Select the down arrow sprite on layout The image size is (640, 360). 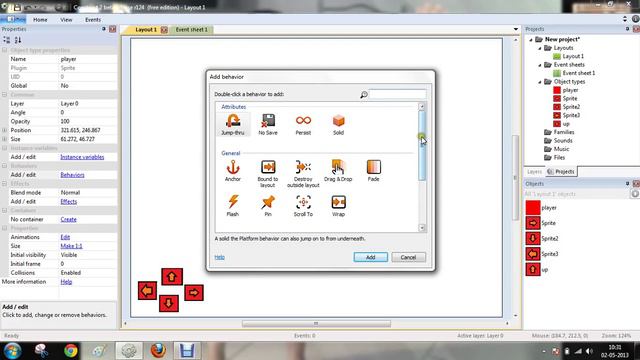point(169,303)
